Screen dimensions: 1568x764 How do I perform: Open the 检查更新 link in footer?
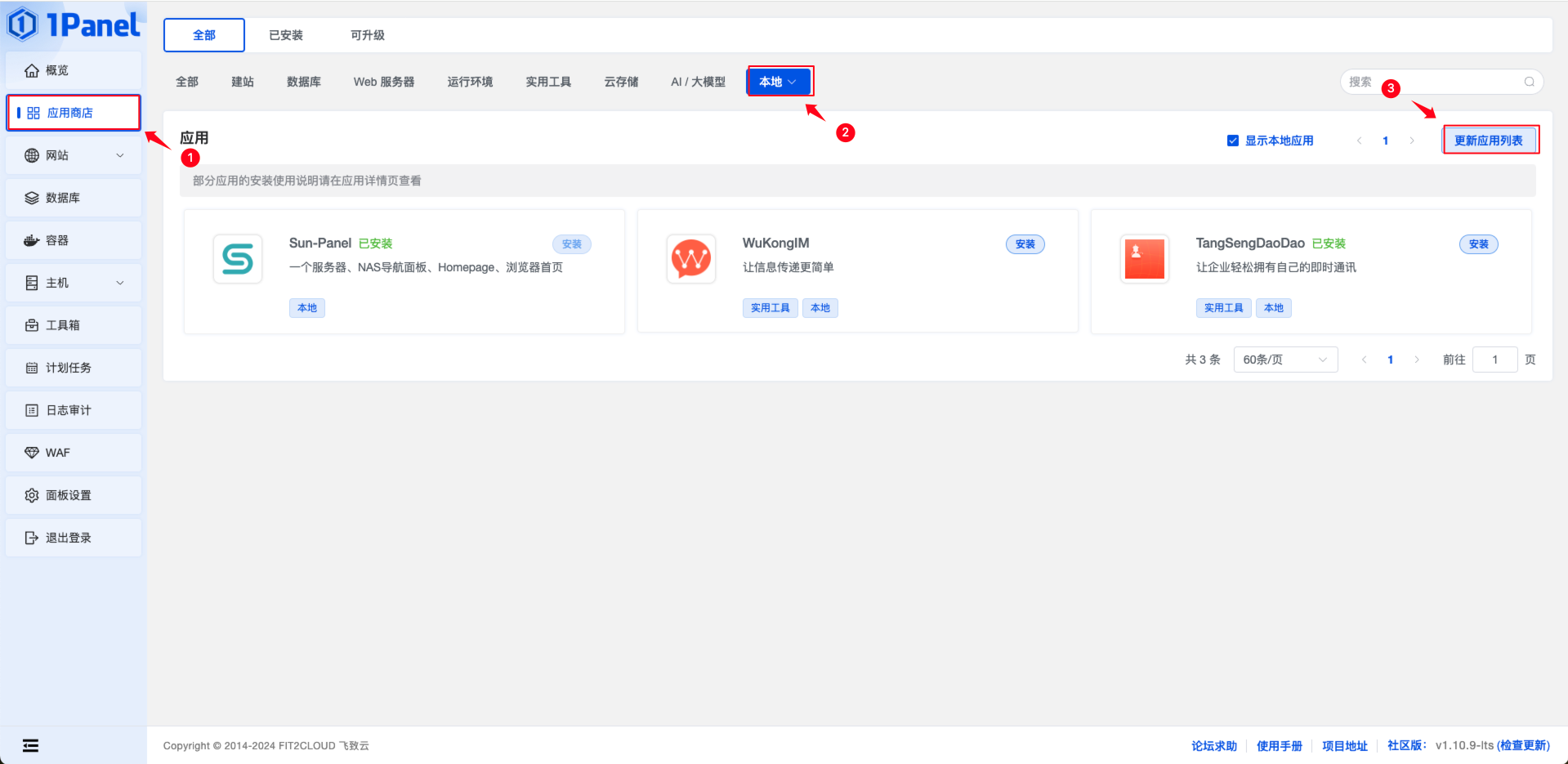click(1523, 745)
